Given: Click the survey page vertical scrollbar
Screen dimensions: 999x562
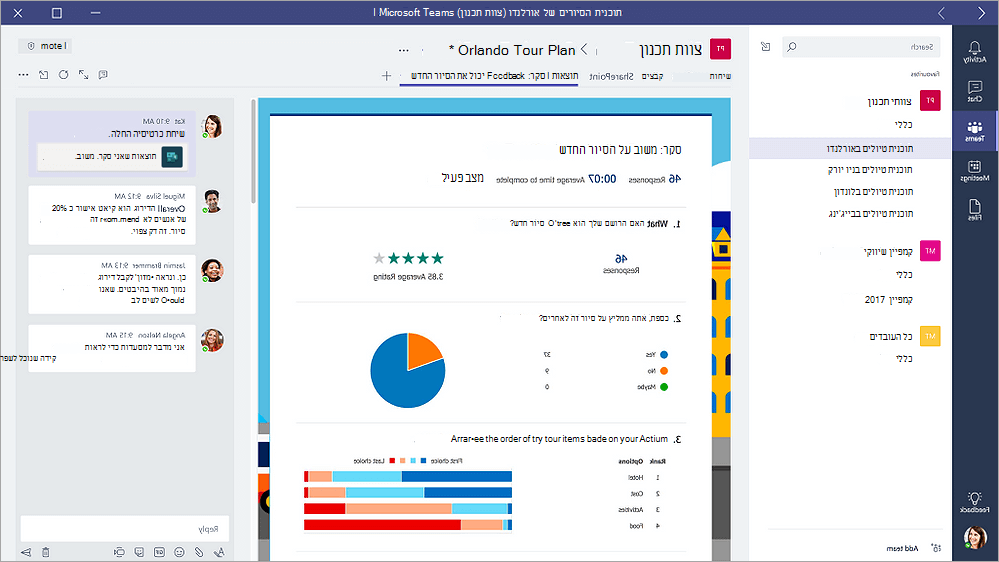Looking at the screenshot, I should (x=254, y=153).
